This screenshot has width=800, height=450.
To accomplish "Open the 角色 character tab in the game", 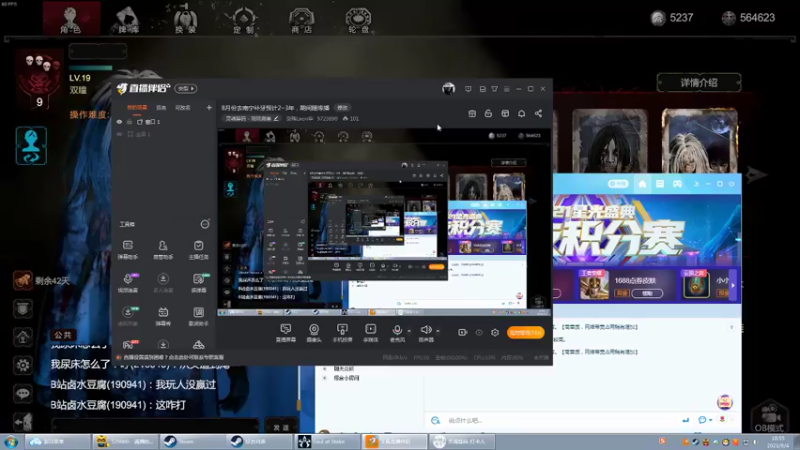I will coord(70,18).
